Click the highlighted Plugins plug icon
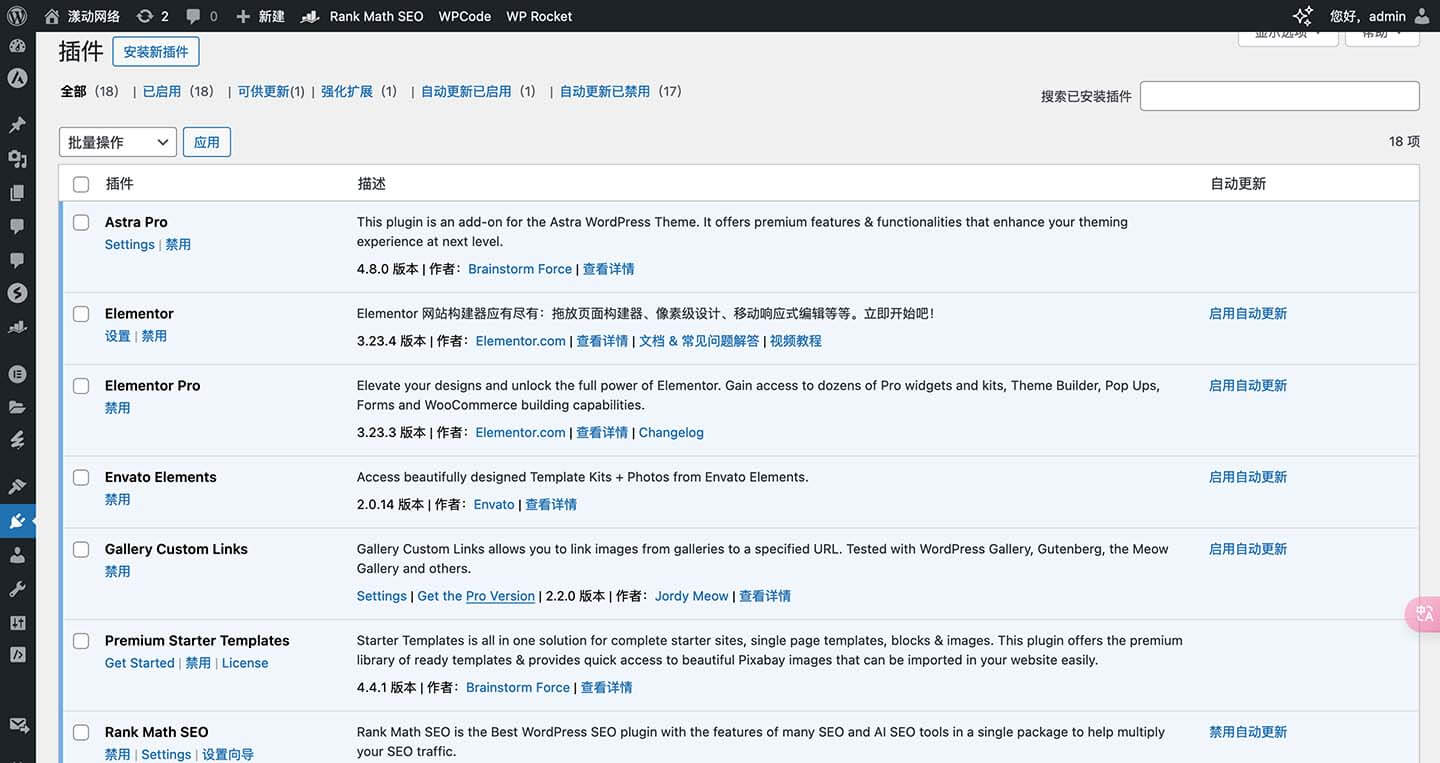The width and height of the screenshot is (1440, 763). point(17,521)
